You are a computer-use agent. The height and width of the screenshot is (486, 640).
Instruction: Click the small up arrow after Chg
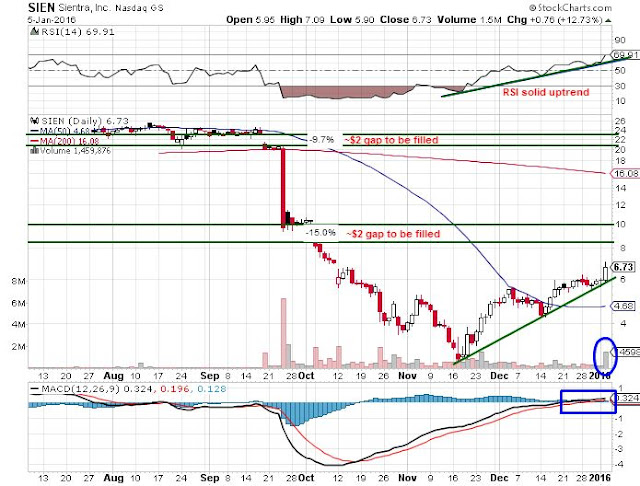608,20
